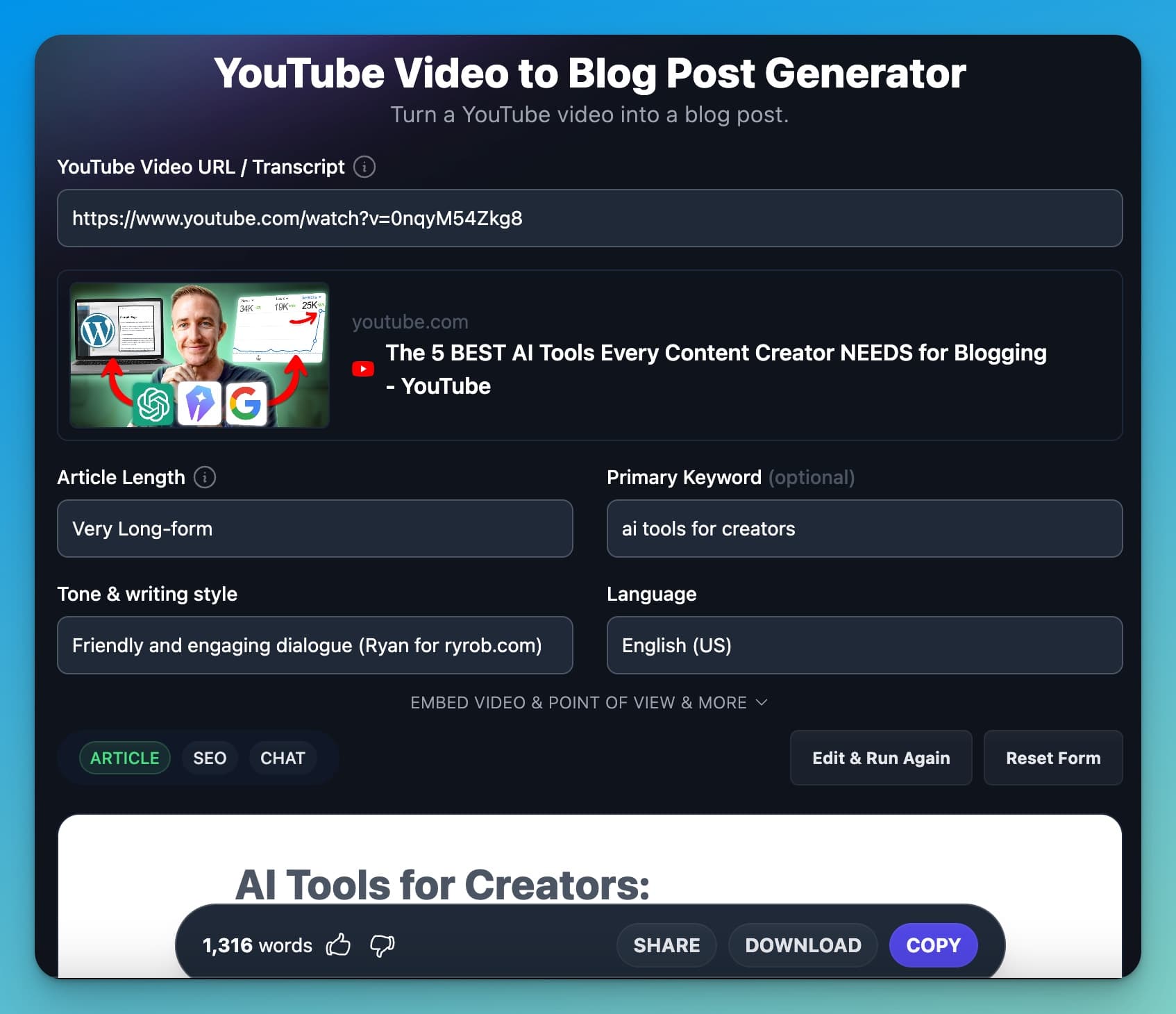The image size is (1176, 1014).
Task: Open the linked video title on YouTube
Action: pos(716,369)
